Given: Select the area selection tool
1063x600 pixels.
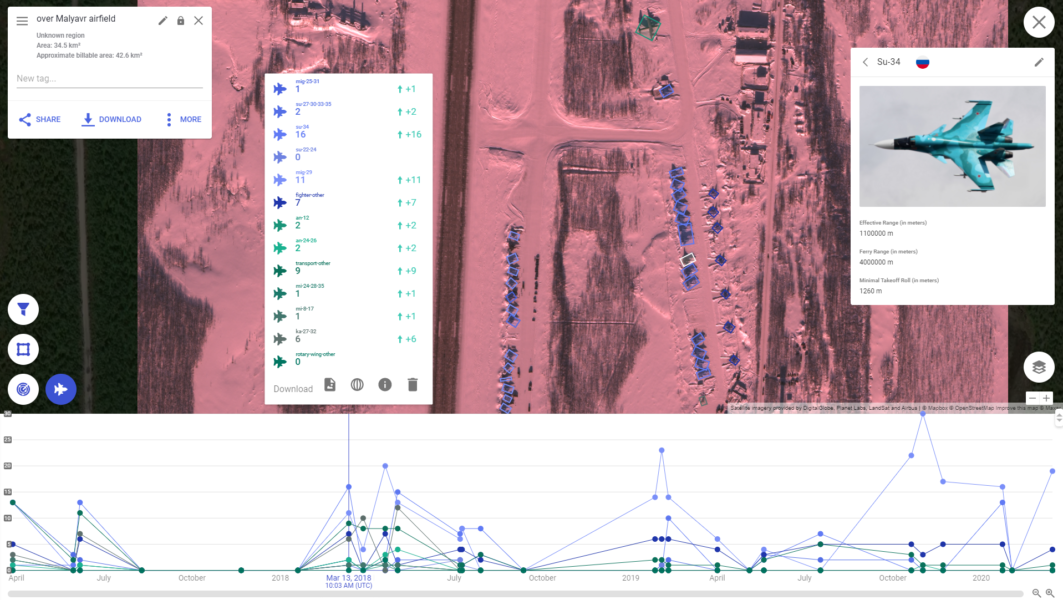Looking at the screenshot, I should pyautogui.click(x=22, y=349).
